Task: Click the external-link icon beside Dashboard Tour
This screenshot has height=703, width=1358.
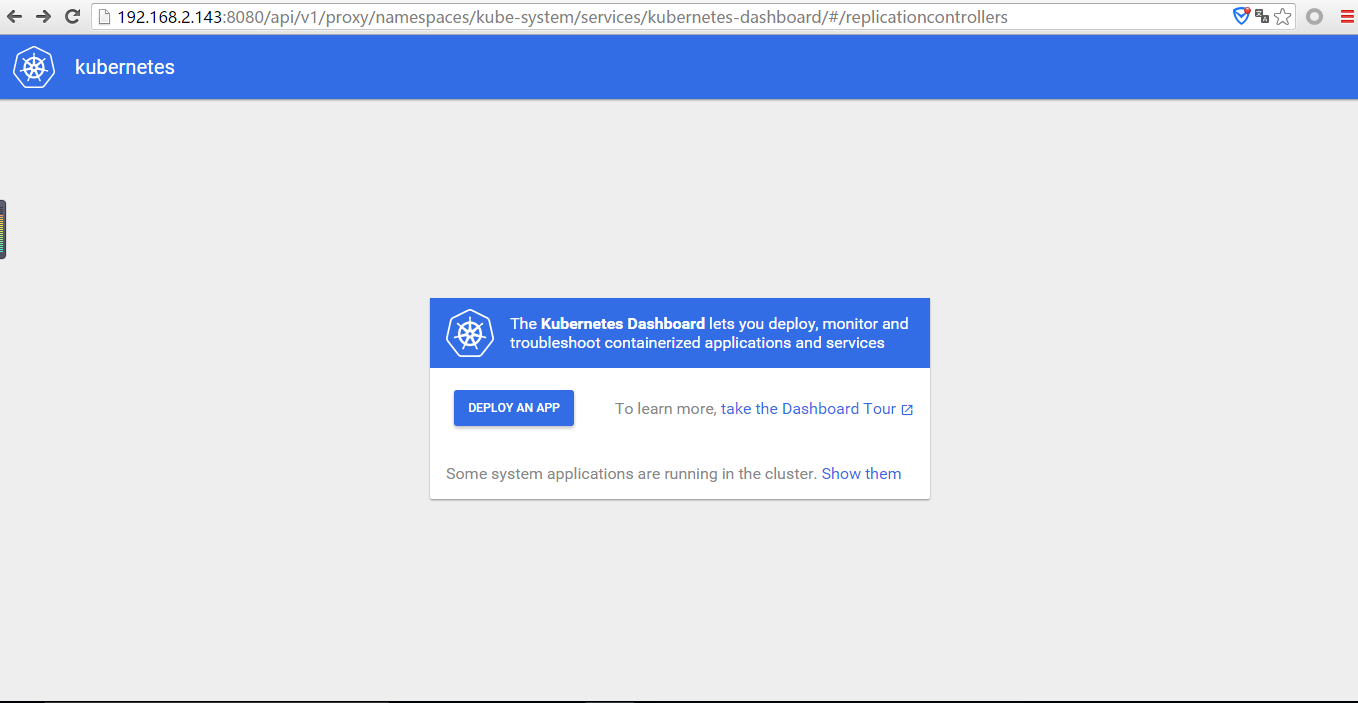Action: click(908, 409)
